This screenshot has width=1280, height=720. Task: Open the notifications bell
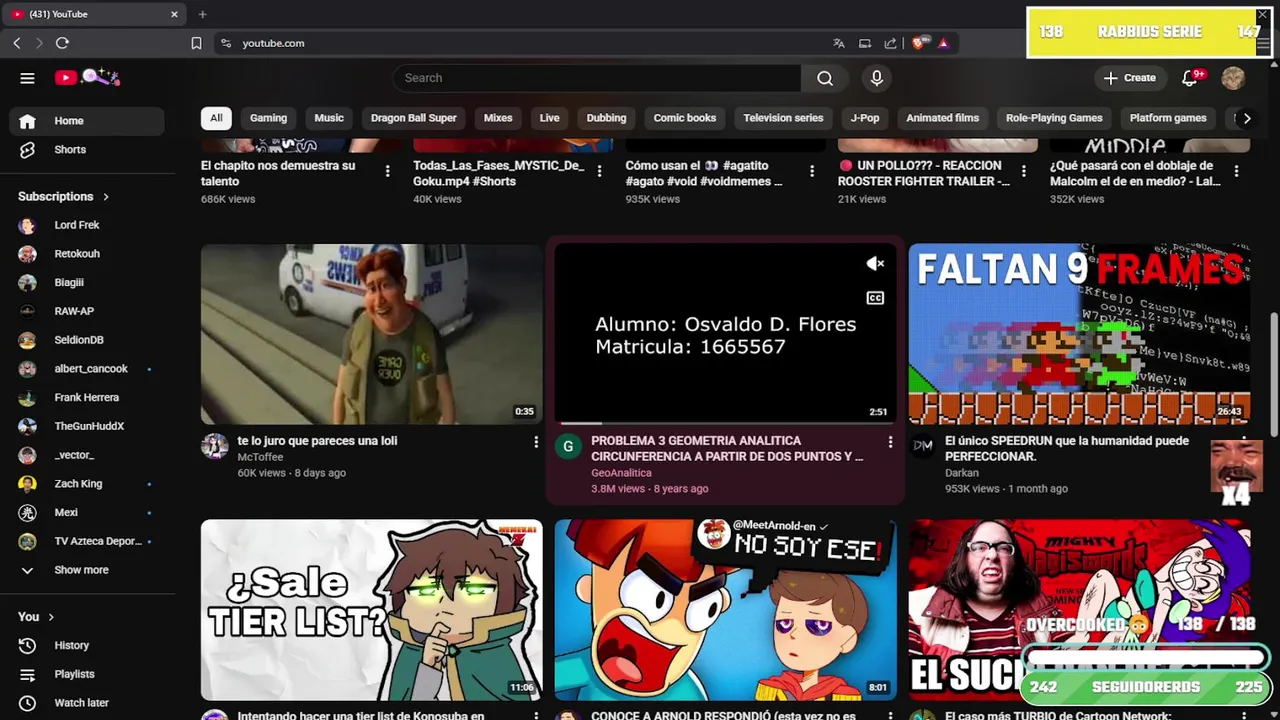[x=1190, y=78]
